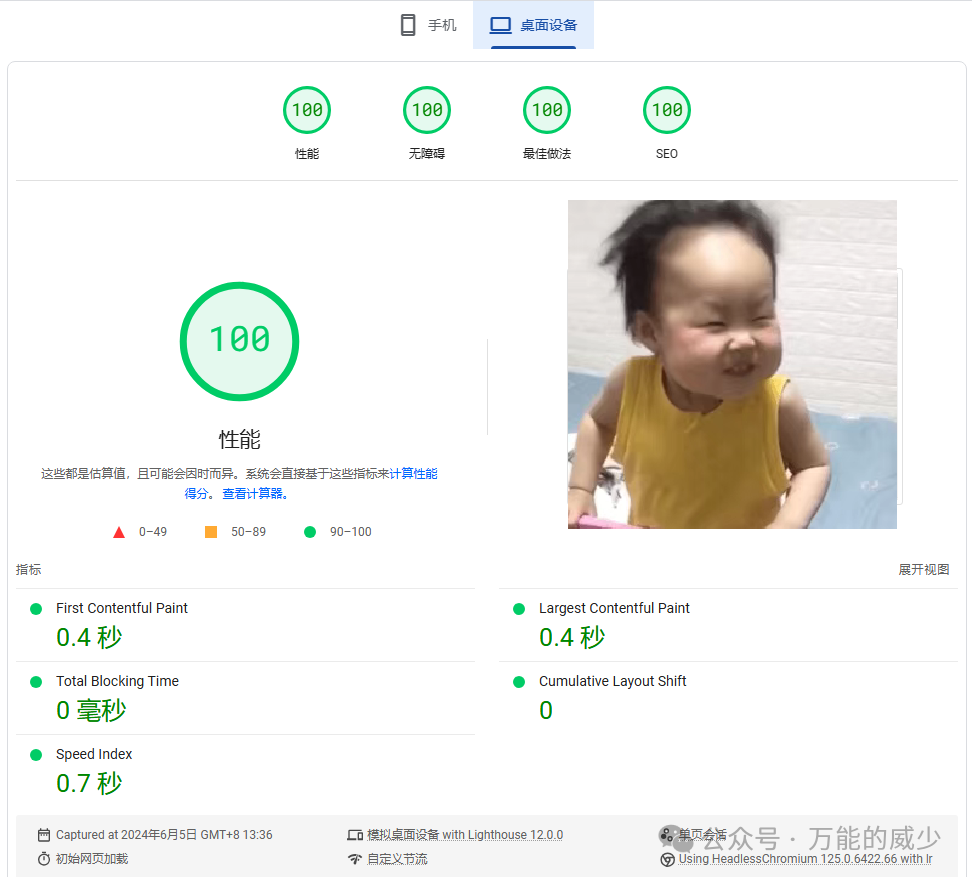Click the calendar icon beside Captured at

coord(44,835)
